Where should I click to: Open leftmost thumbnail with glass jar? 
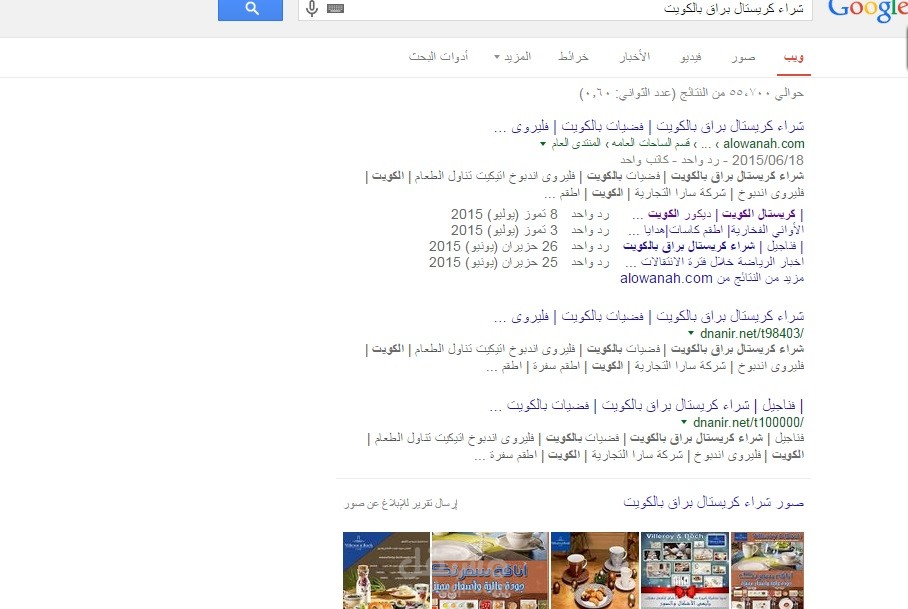[386, 570]
